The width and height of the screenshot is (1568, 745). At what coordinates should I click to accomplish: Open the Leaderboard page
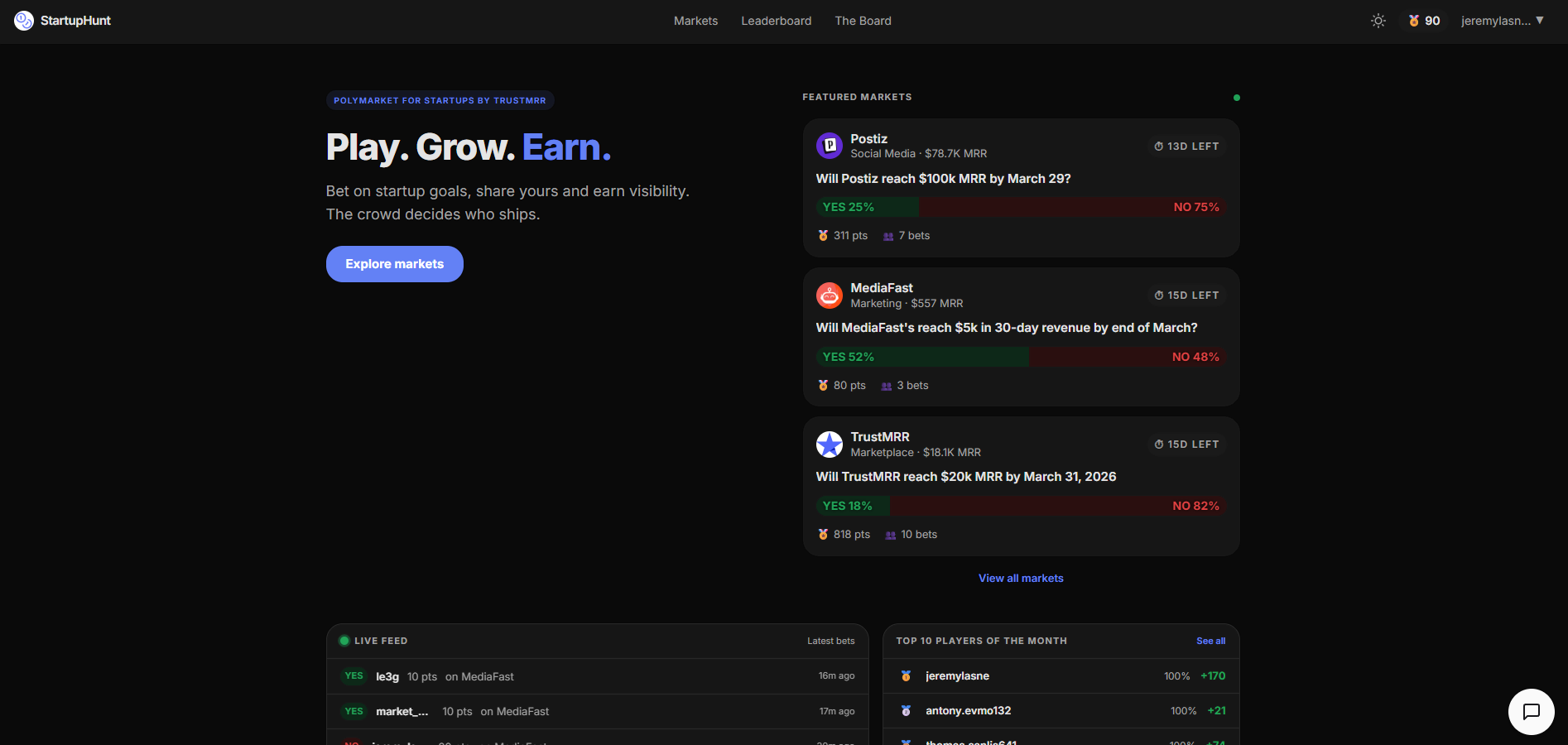(x=776, y=21)
